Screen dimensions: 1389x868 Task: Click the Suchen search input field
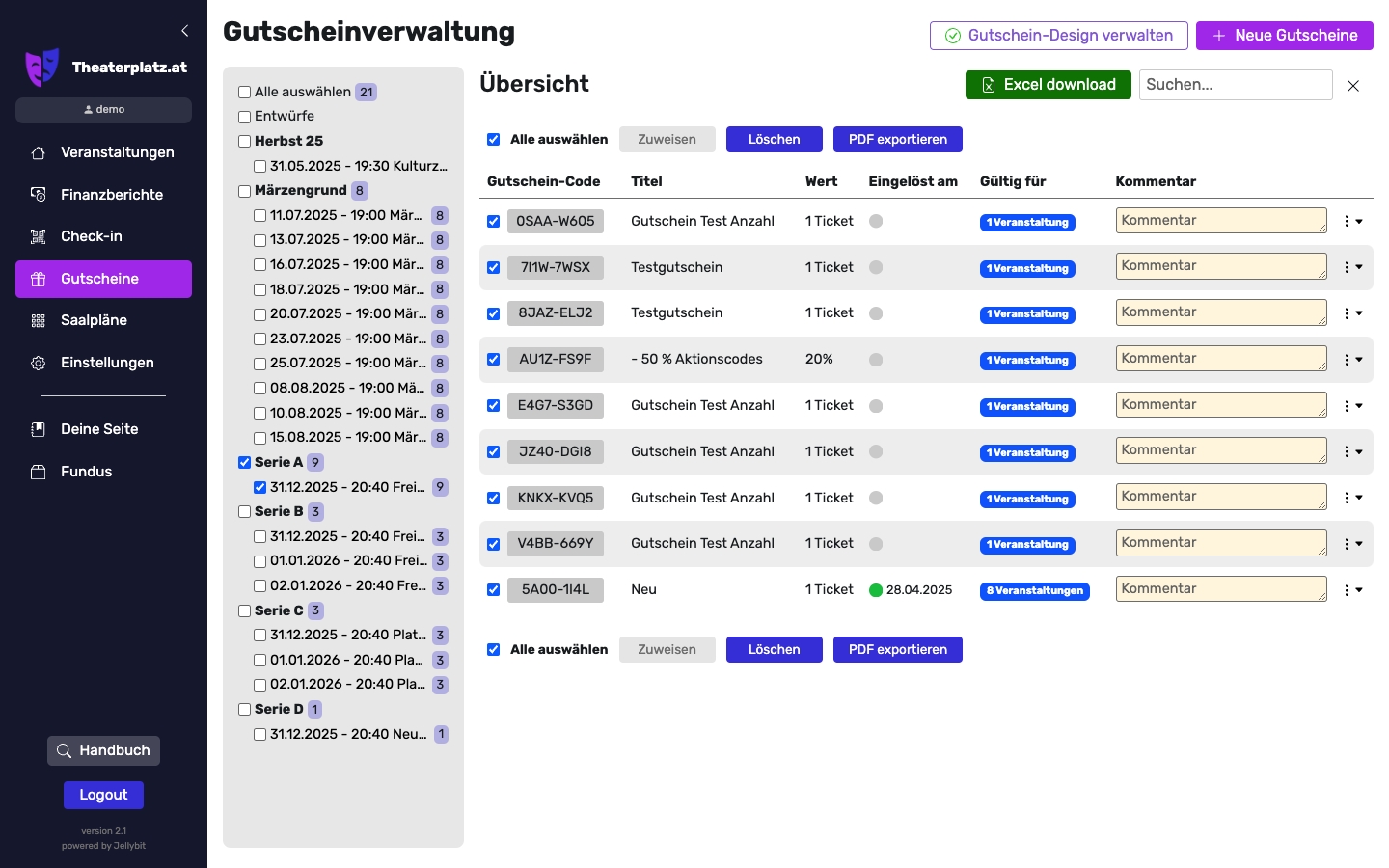tap(1235, 85)
